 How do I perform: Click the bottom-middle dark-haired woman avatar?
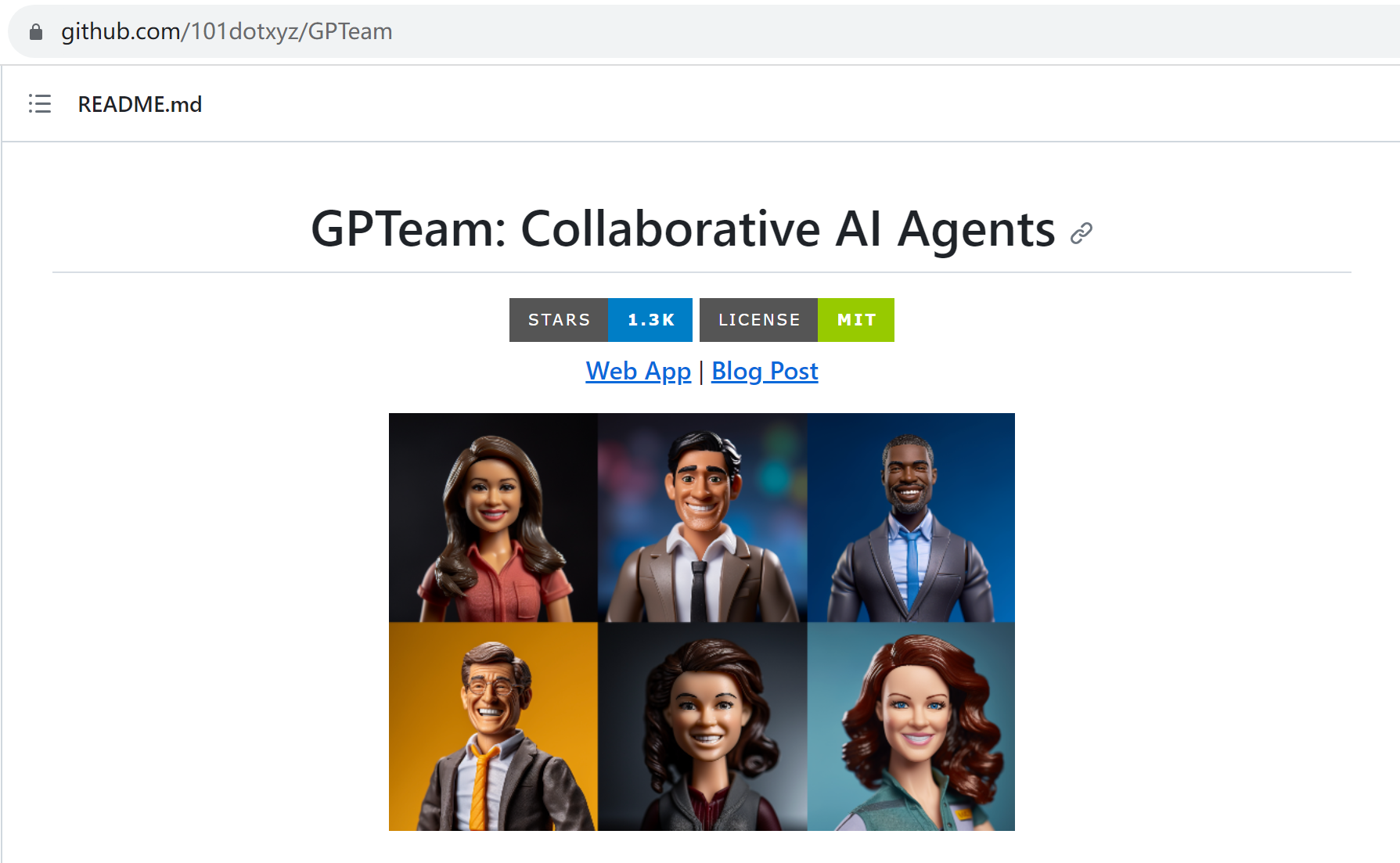pos(702,726)
